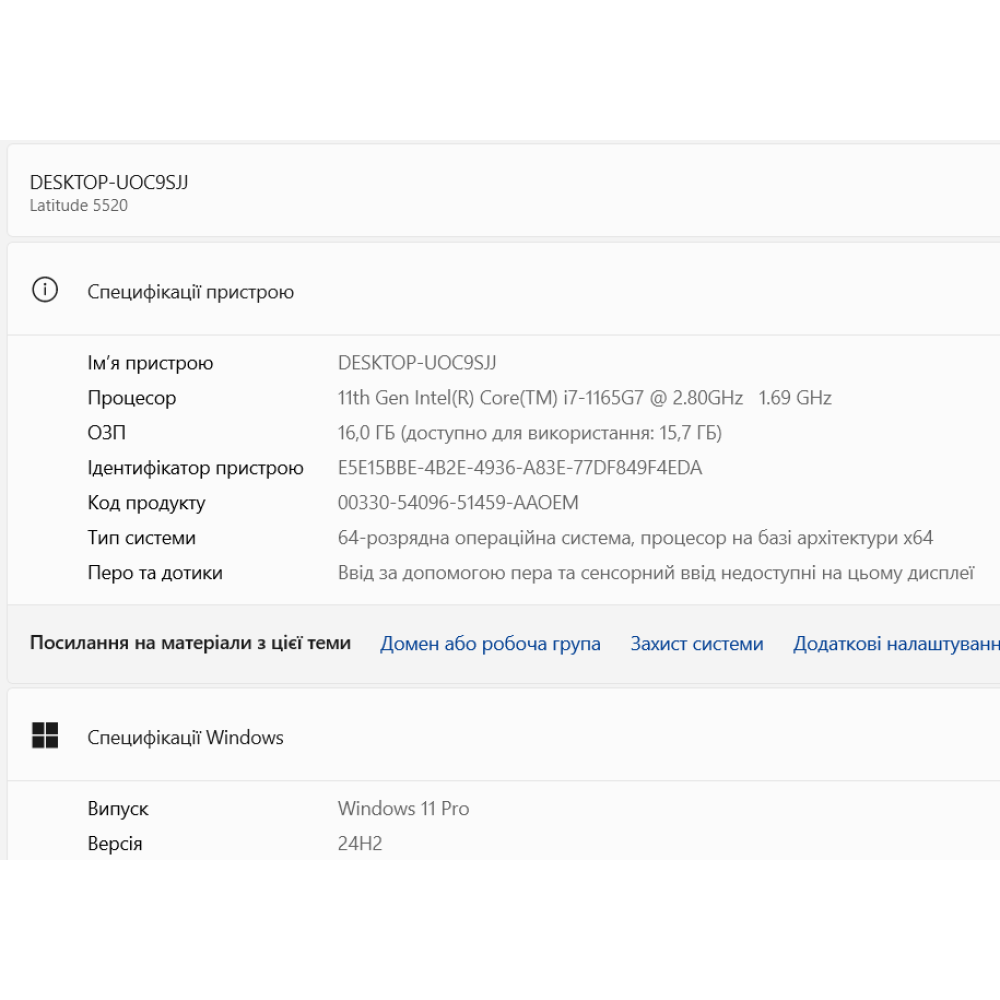
Task: Open the Домен або робоча група link
Action: [x=490, y=644]
